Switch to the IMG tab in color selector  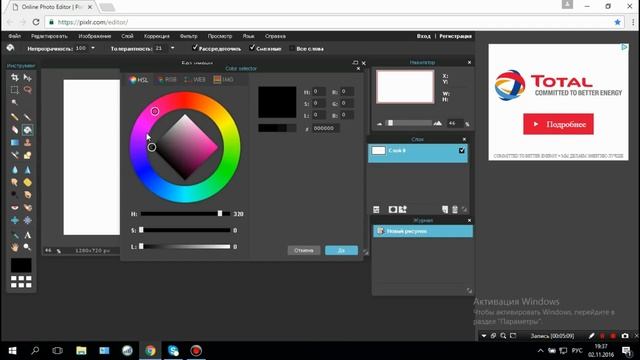point(223,80)
